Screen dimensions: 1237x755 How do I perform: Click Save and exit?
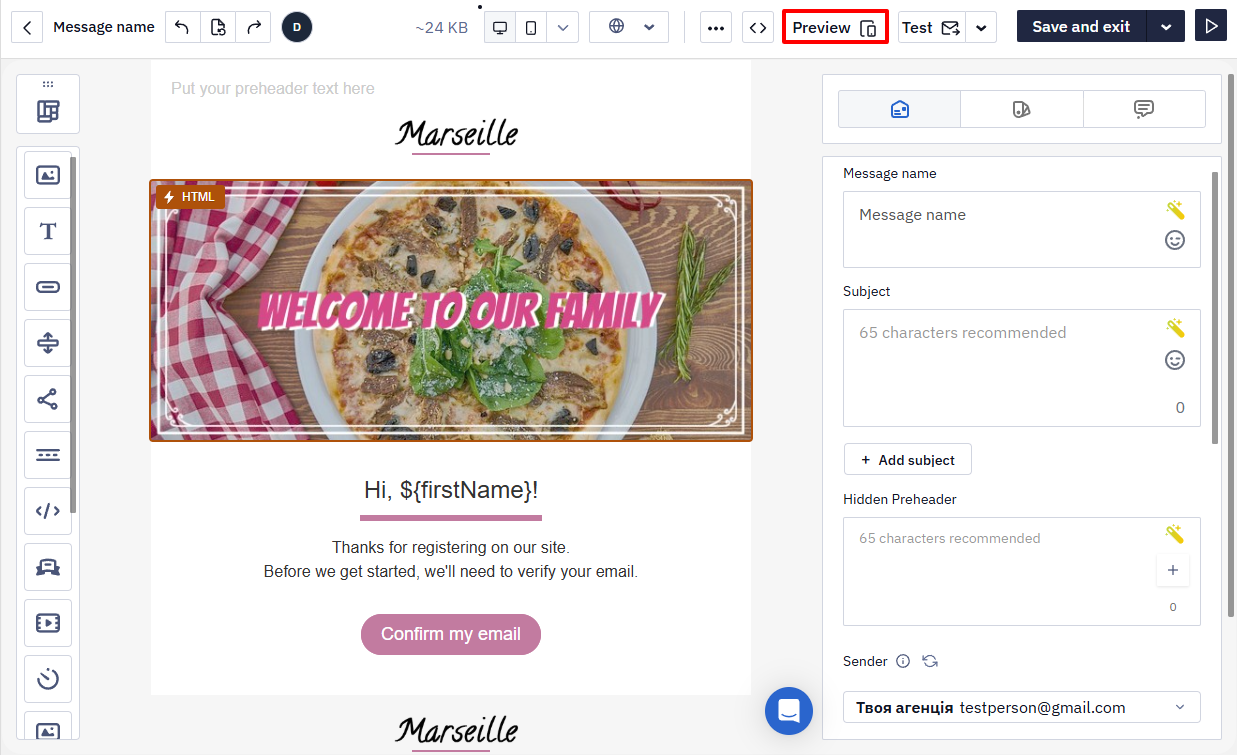(x=1081, y=27)
